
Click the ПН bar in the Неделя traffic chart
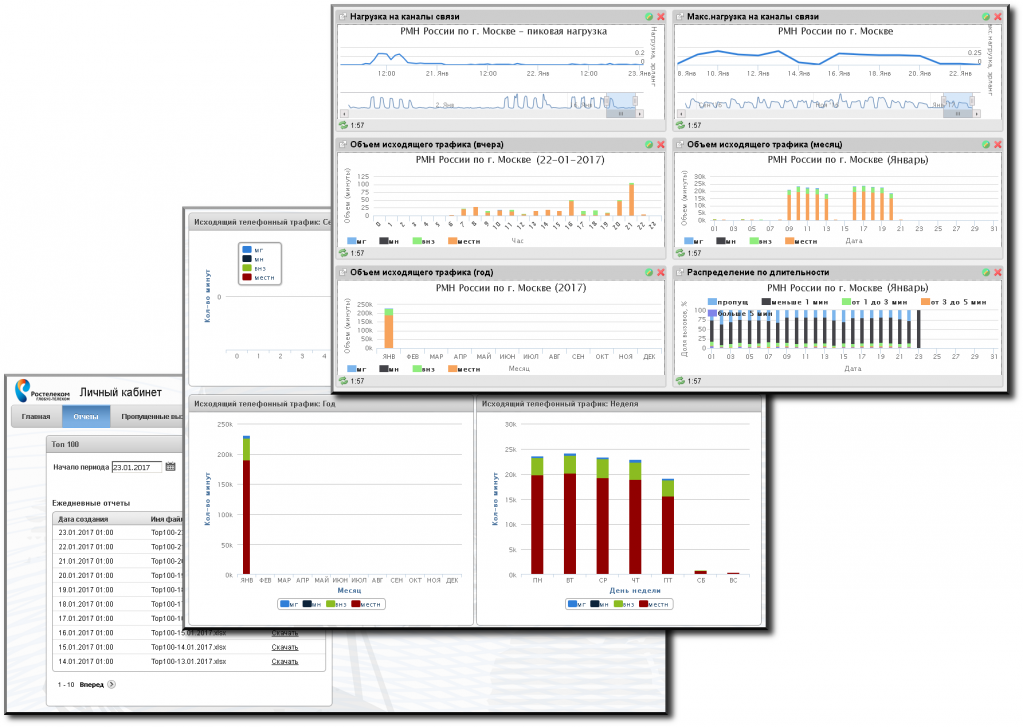pyautogui.click(x=538, y=516)
